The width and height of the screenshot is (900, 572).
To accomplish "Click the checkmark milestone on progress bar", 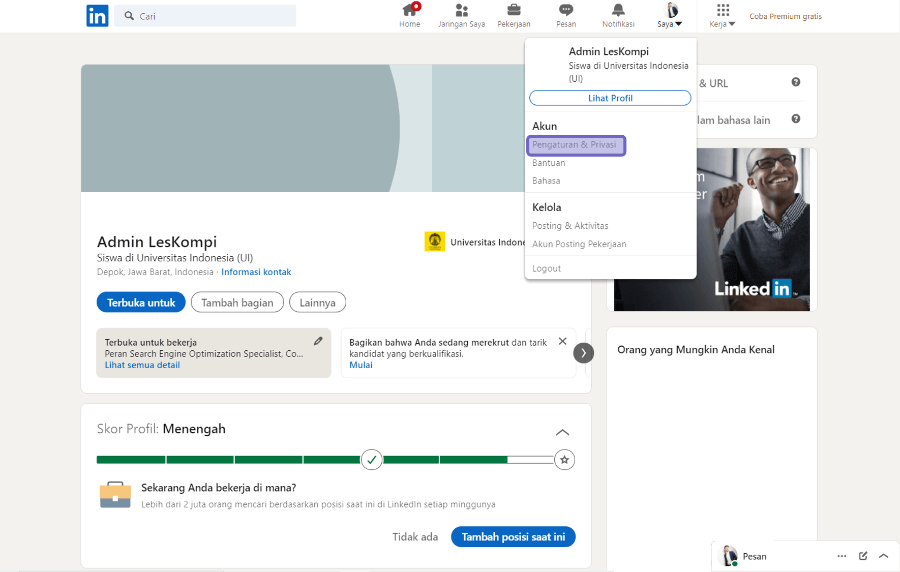I will (371, 460).
